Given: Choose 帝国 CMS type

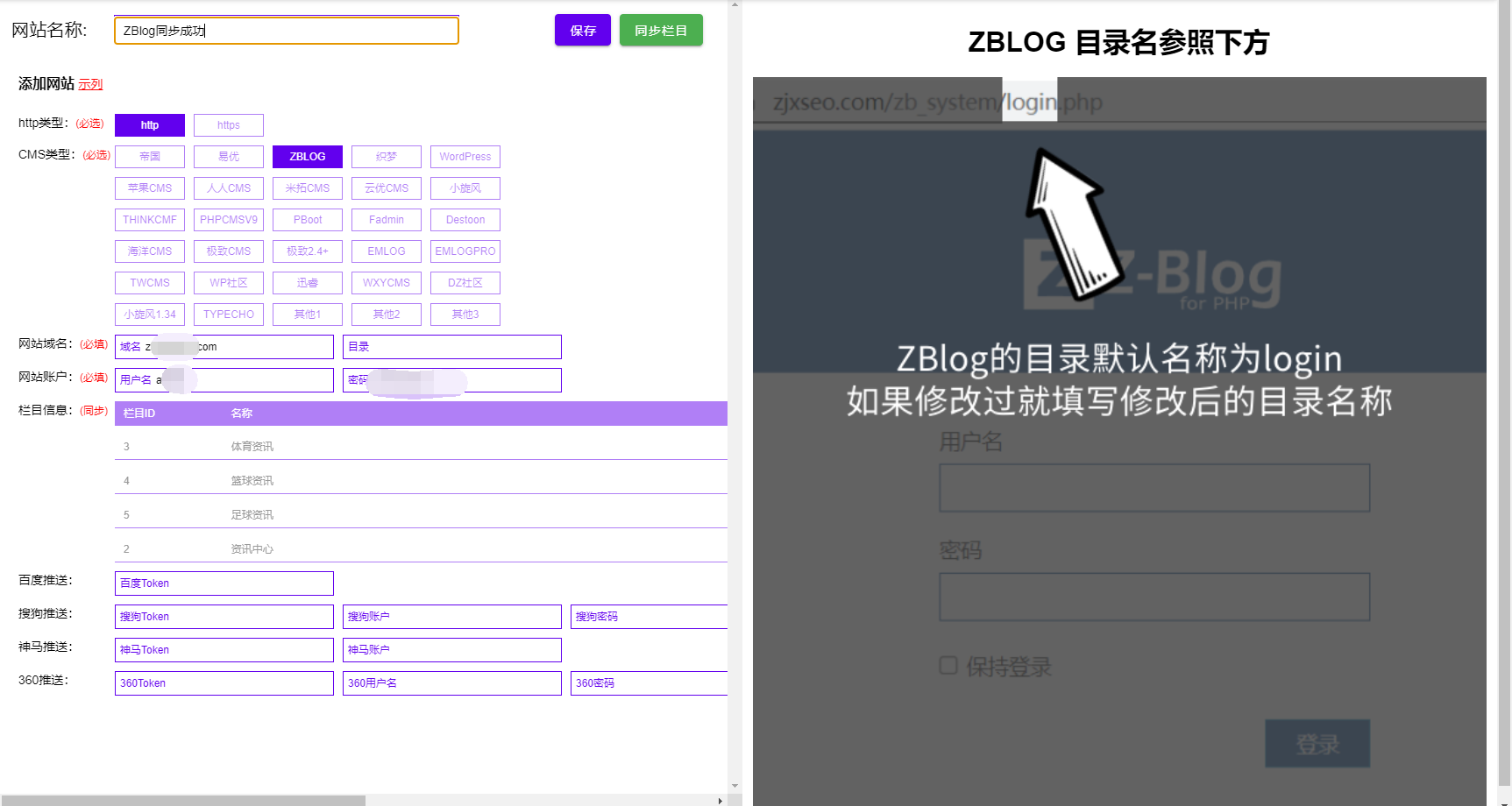Looking at the screenshot, I should point(150,157).
